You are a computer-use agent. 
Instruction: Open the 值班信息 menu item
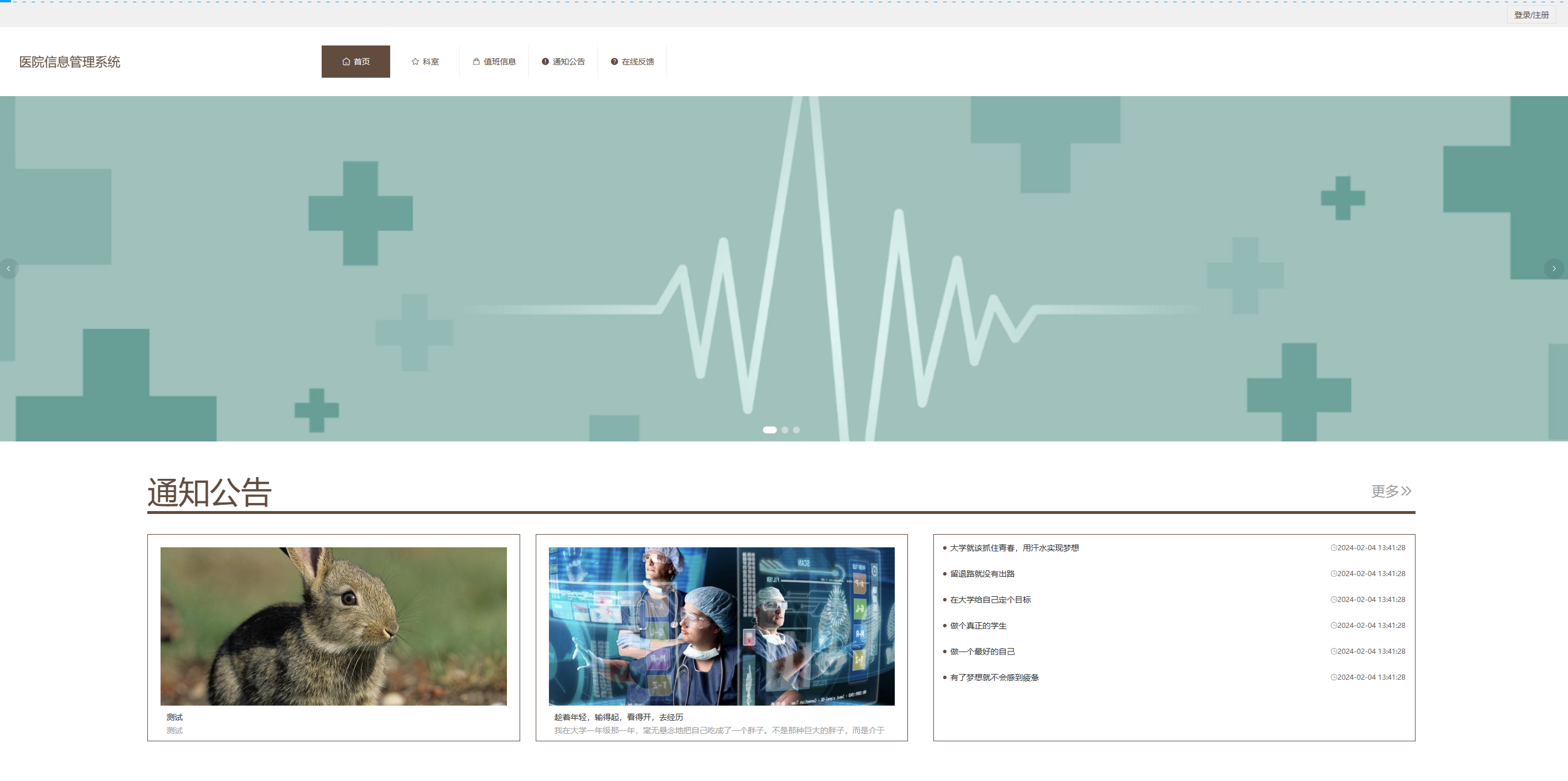[x=499, y=62]
